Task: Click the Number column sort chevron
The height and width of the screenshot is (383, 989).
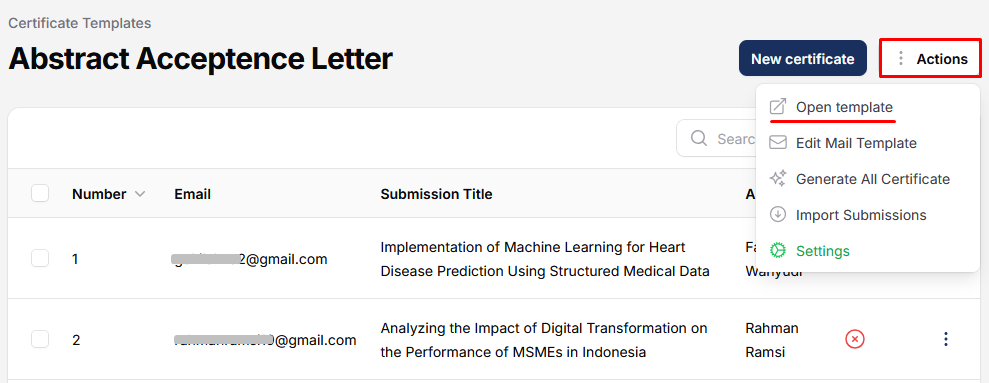Action: (x=140, y=194)
